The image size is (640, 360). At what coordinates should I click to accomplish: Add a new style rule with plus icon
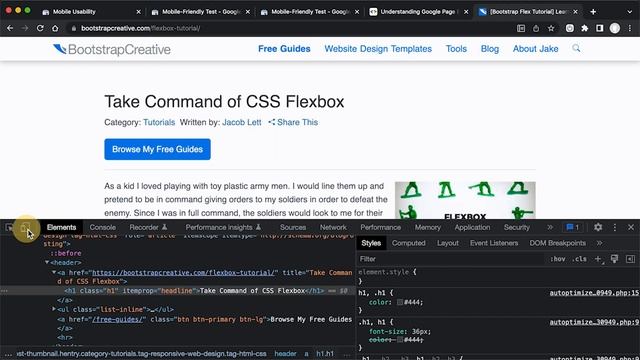[x=598, y=259]
